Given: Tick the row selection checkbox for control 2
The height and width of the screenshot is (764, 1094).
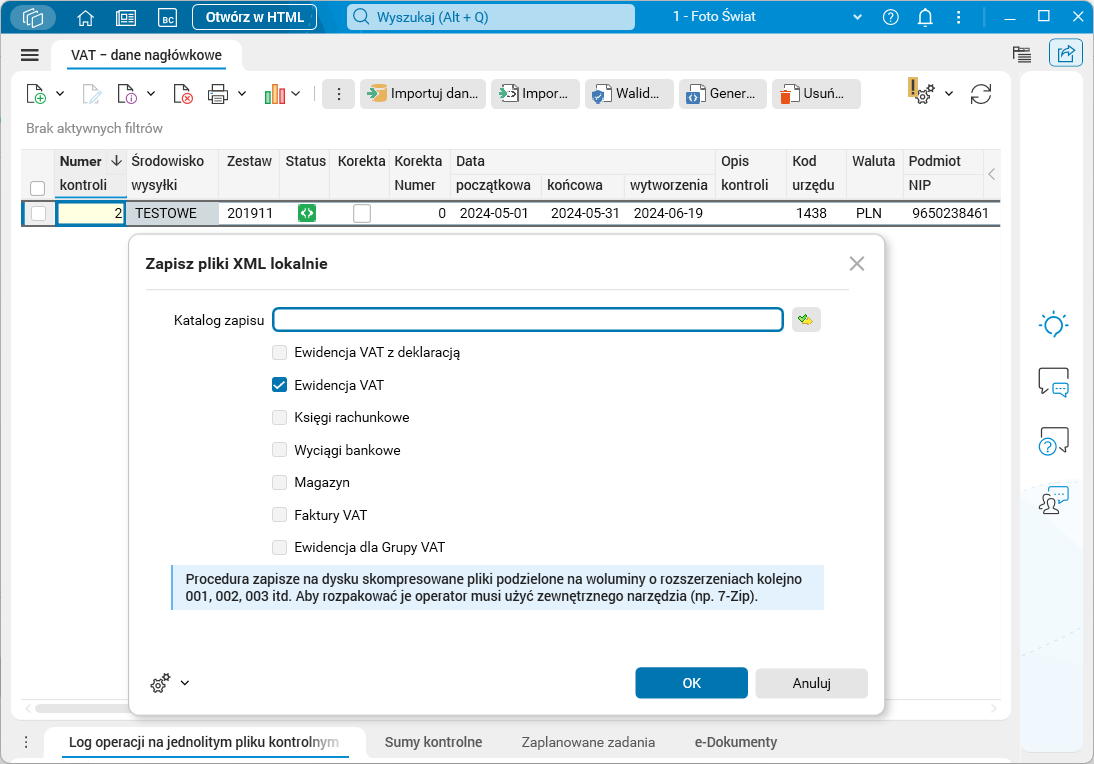Looking at the screenshot, I should (x=38, y=214).
